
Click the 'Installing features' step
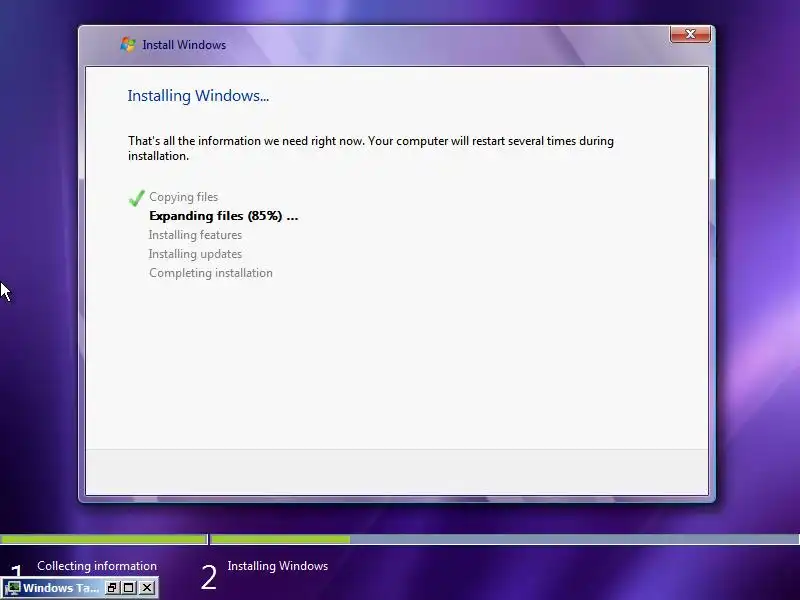click(x=195, y=235)
